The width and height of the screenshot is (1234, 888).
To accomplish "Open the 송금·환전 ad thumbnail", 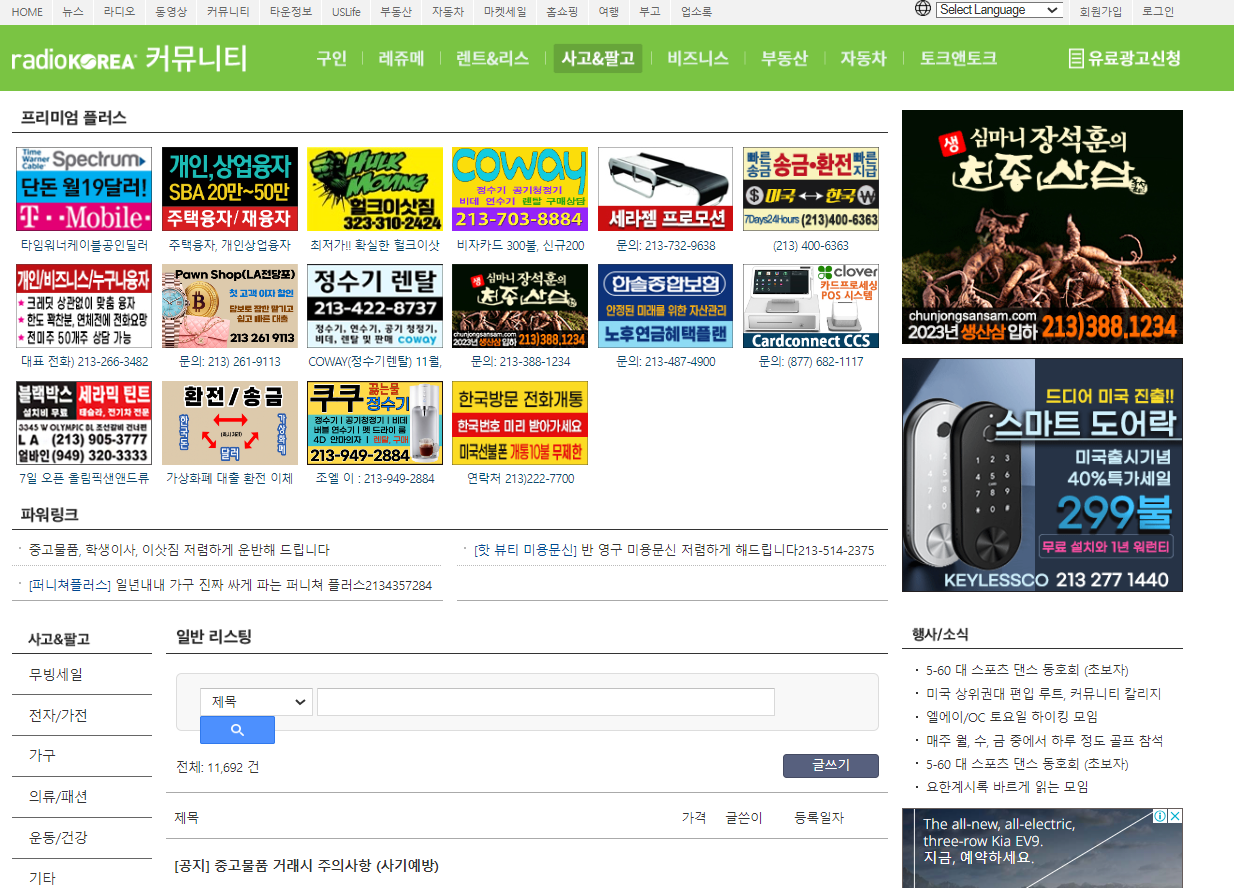I will tap(811, 189).
